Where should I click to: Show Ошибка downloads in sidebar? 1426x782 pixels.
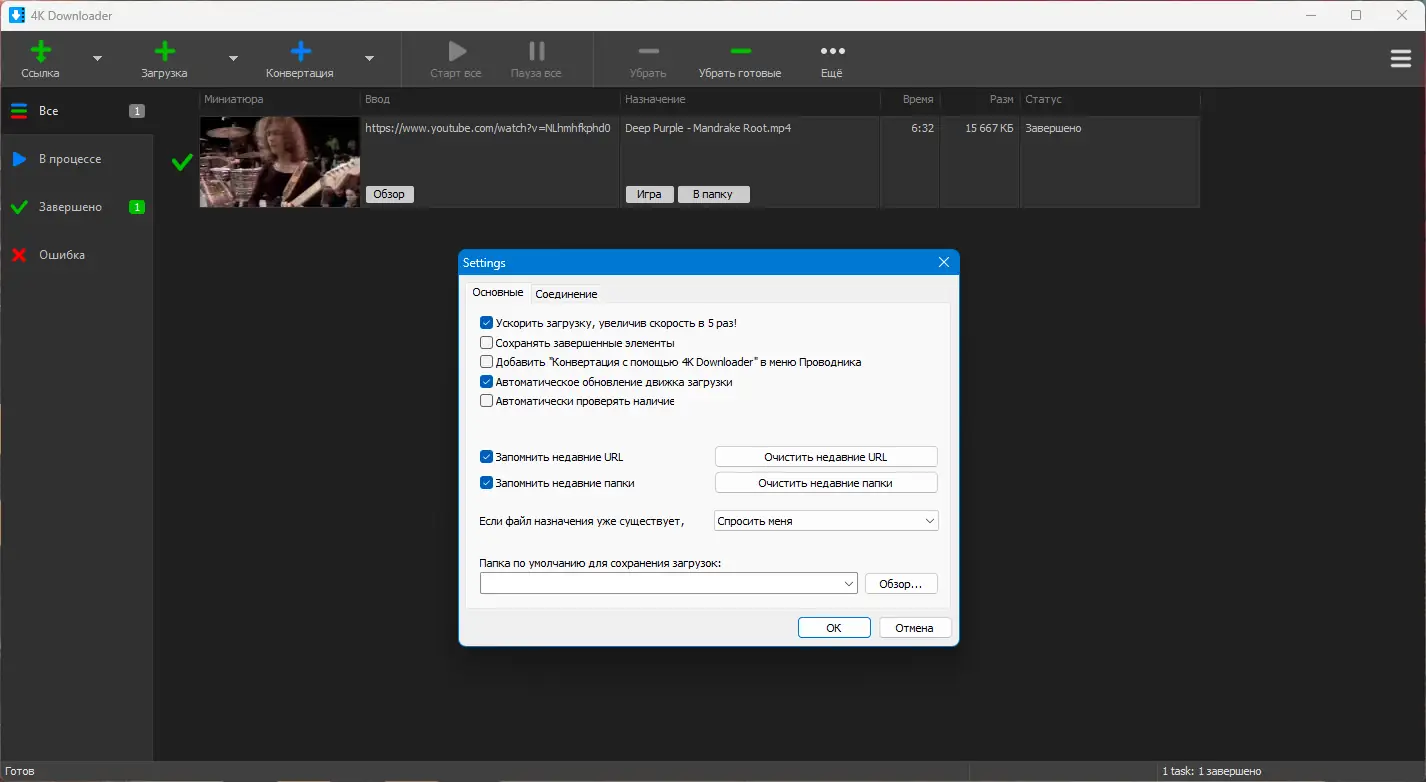point(76,255)
